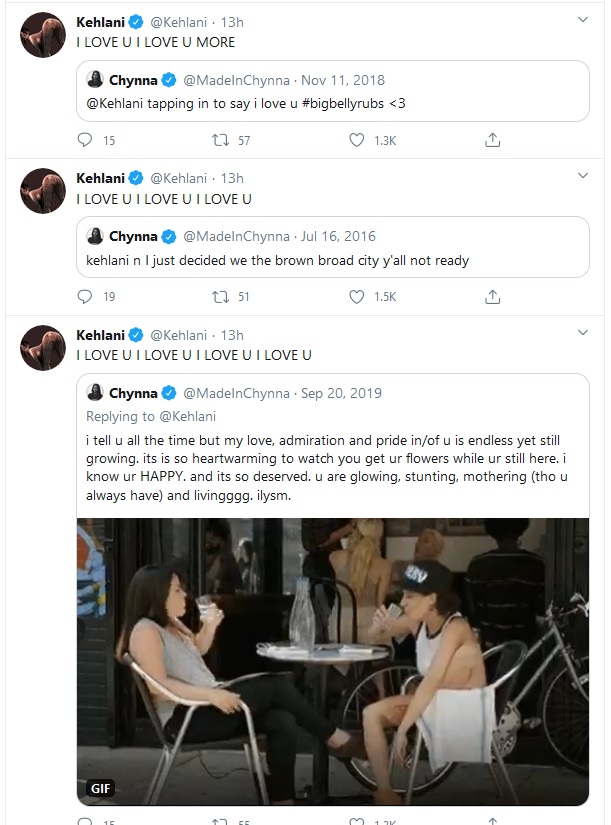Share the second Kehlani tweet
This screenshot has height=825, width=611.
click(492, 297)
